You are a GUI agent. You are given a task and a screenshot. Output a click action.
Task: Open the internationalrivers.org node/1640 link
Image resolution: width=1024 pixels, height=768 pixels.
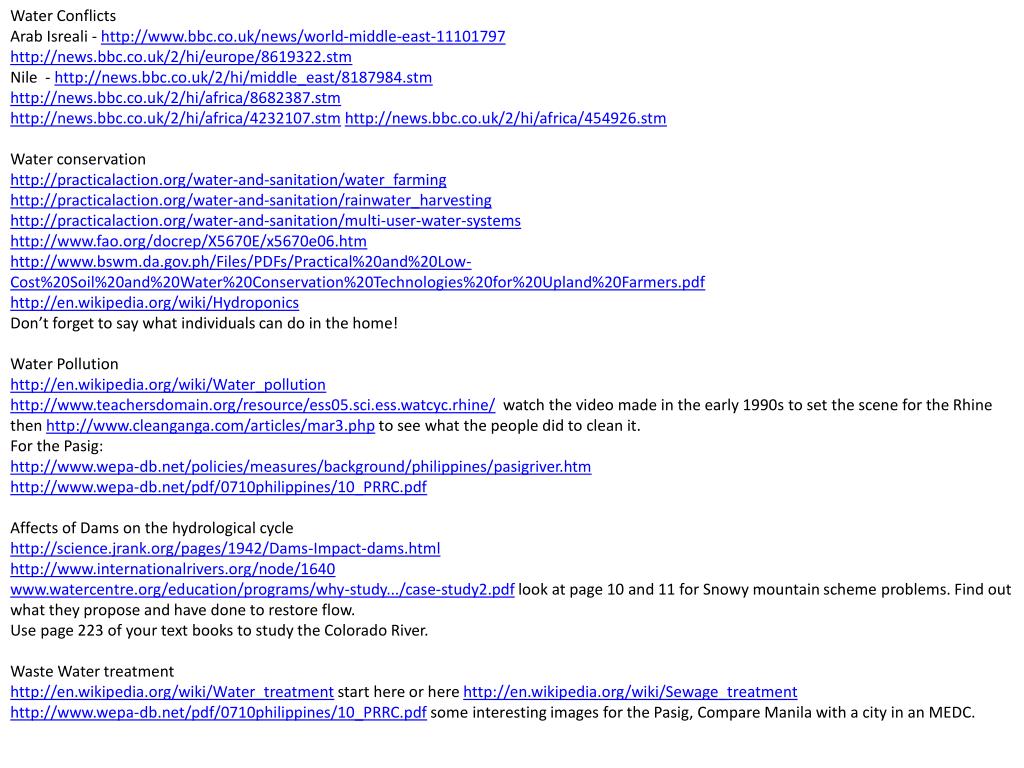(172, 569)
